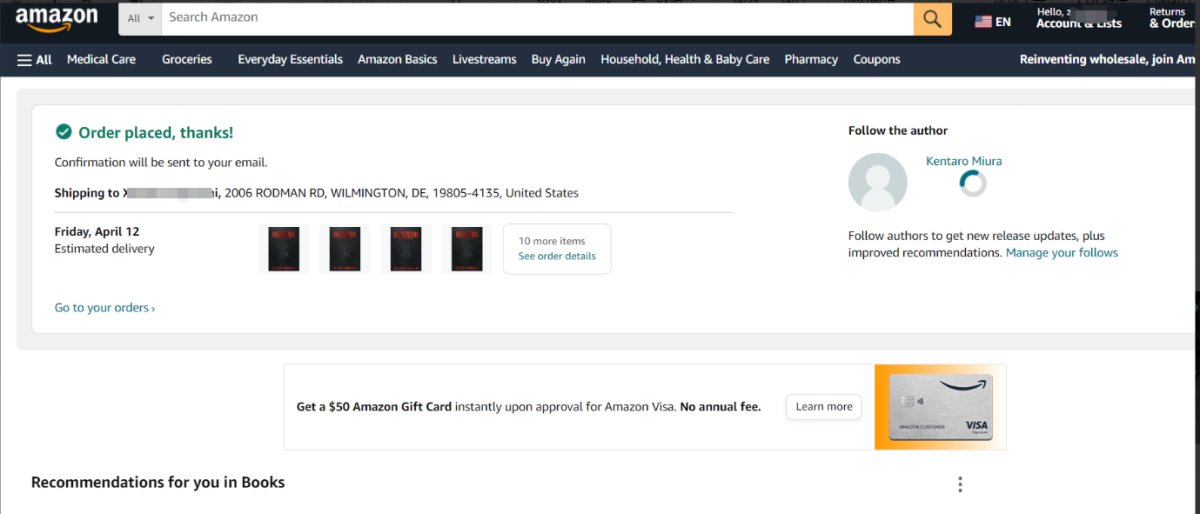Select Pharmacy in the navigation bar
This screenshot has height=514, width=1200.
coord(811,59)
